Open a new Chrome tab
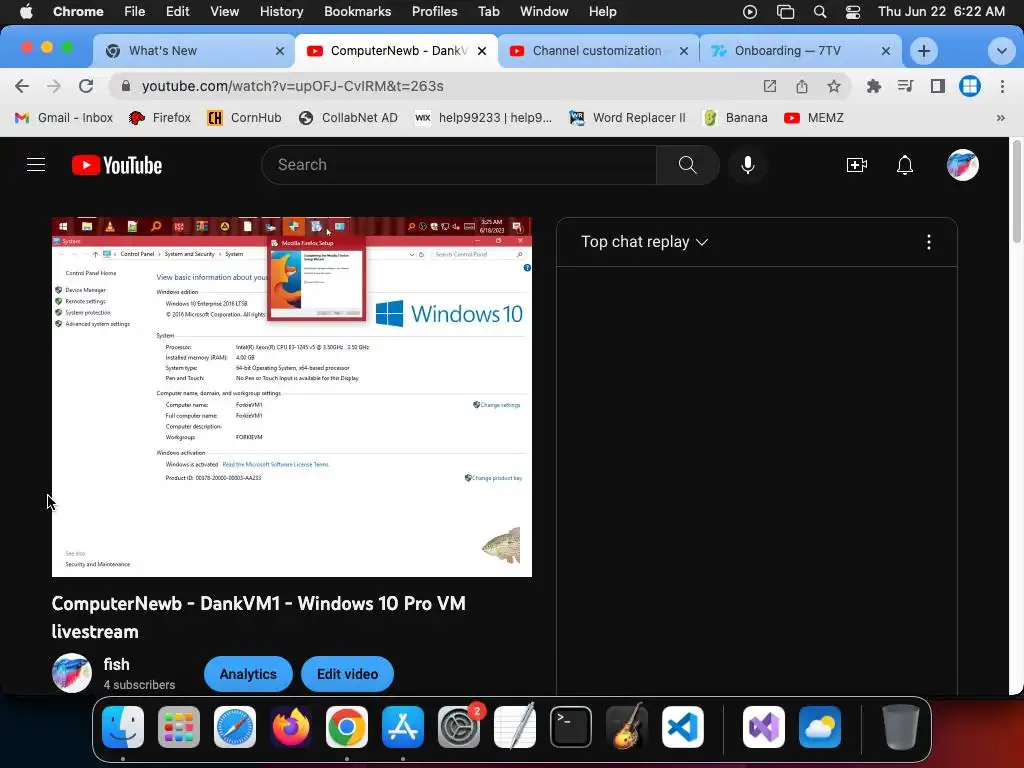 click(923, 51)
